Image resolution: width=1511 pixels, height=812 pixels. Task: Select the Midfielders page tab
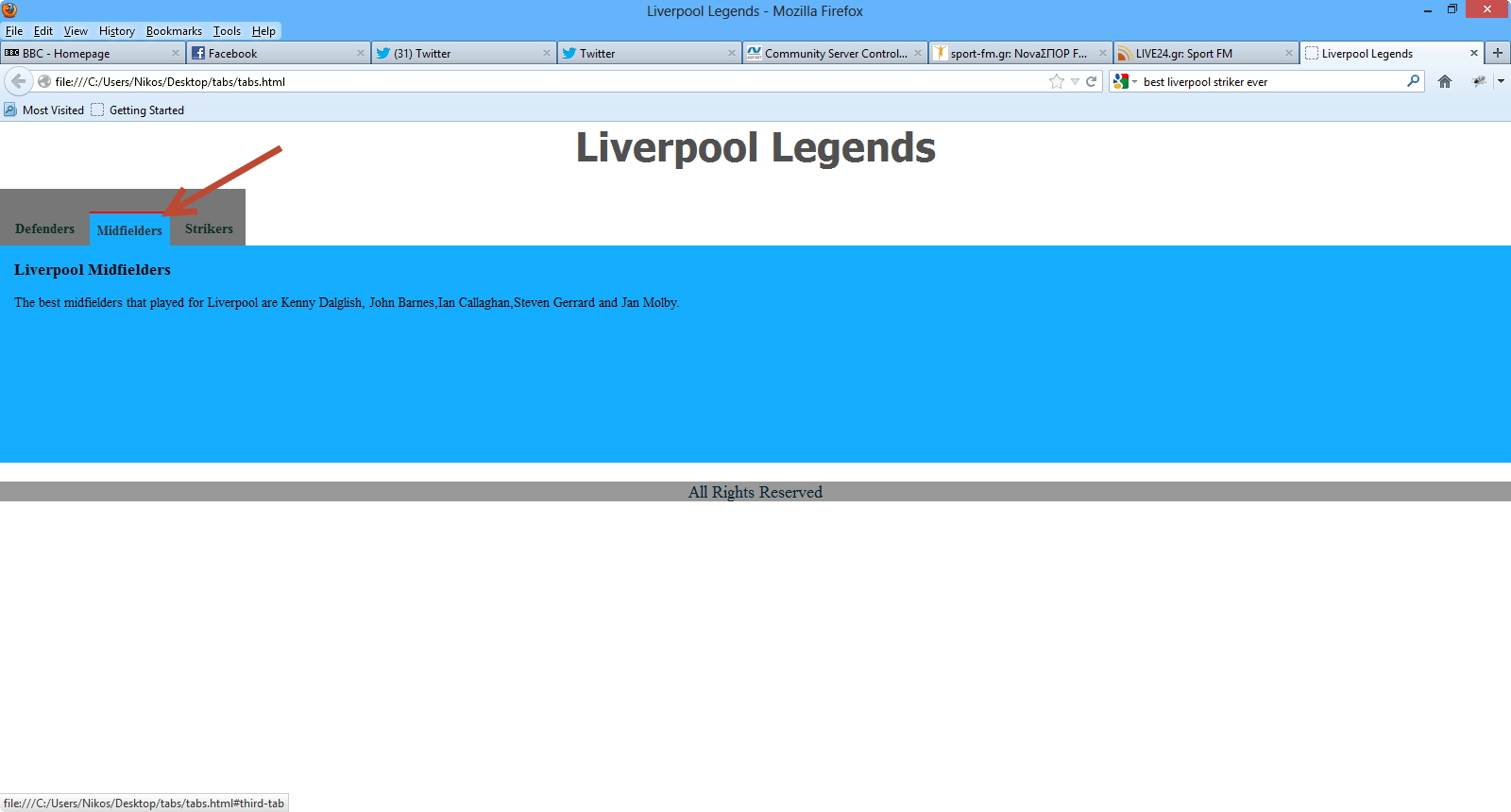[x=129, y=230]
